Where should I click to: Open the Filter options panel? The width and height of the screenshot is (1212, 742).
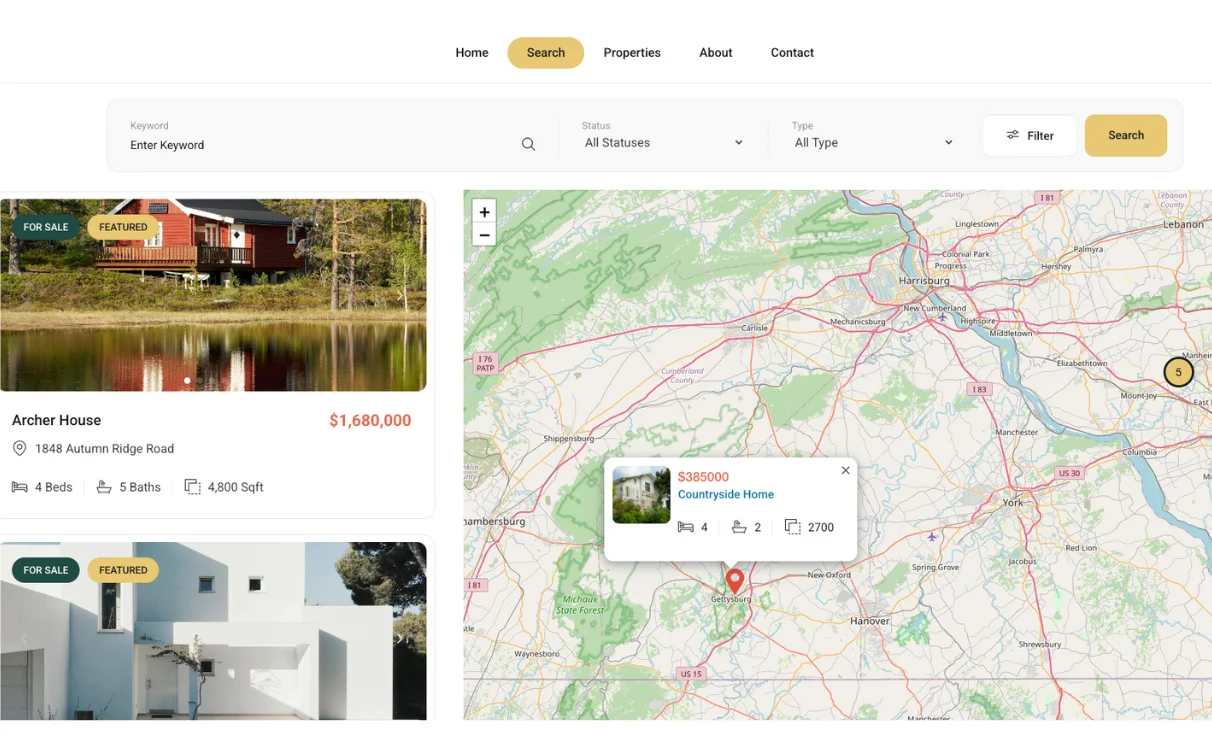1029,136
